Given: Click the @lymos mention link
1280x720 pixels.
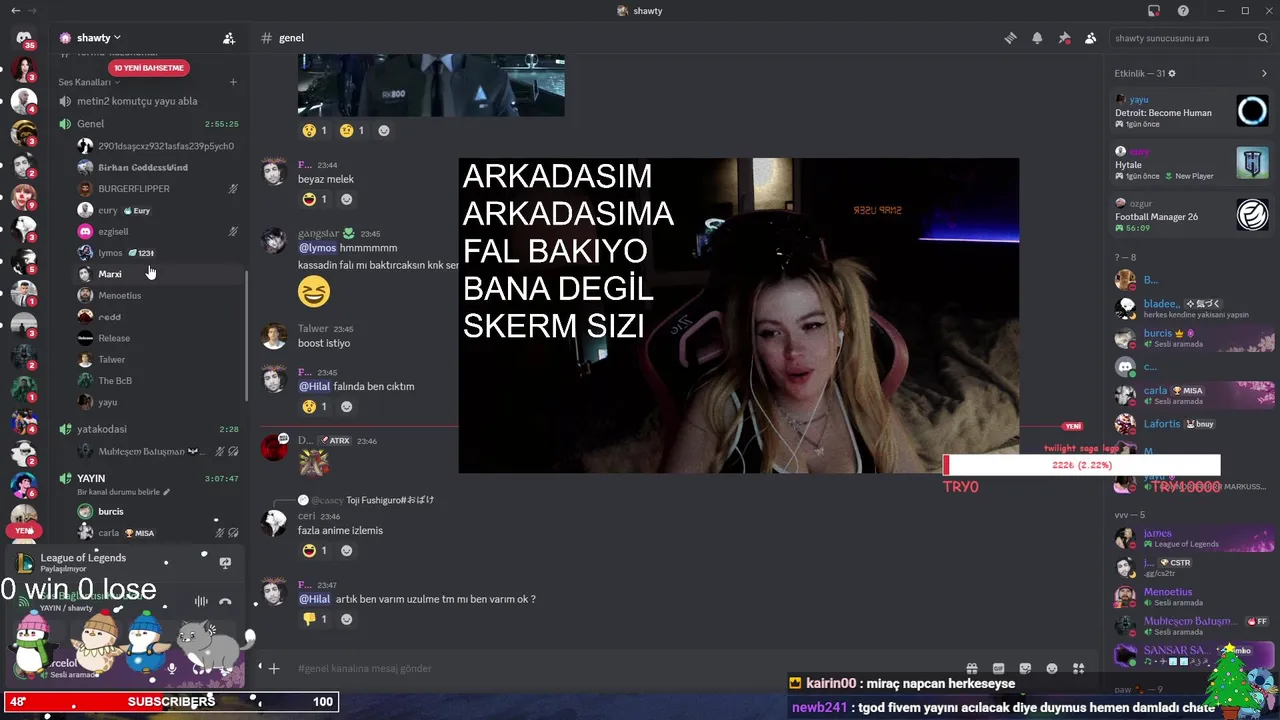Looking at the screenshot, I should tap(317, 248).
